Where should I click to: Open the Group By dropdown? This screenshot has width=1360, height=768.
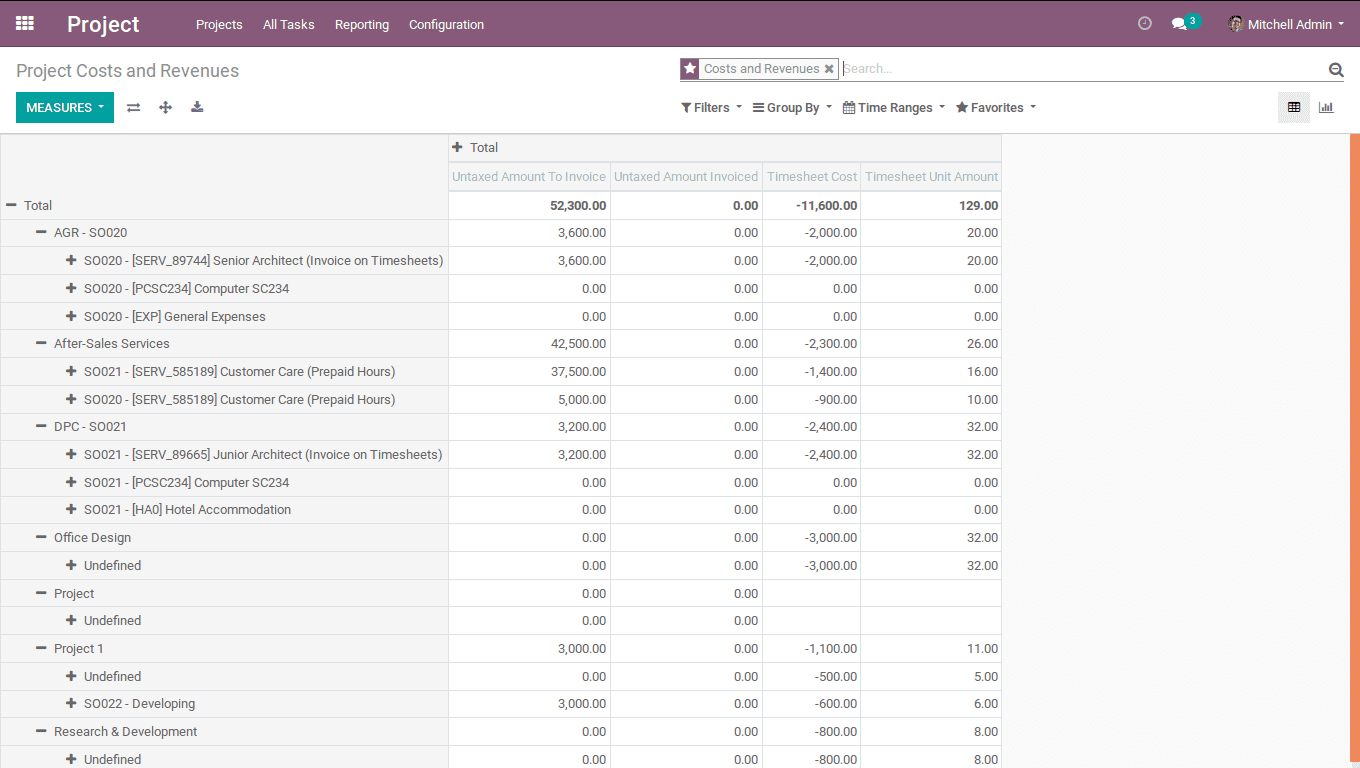(x=792, y=108)
